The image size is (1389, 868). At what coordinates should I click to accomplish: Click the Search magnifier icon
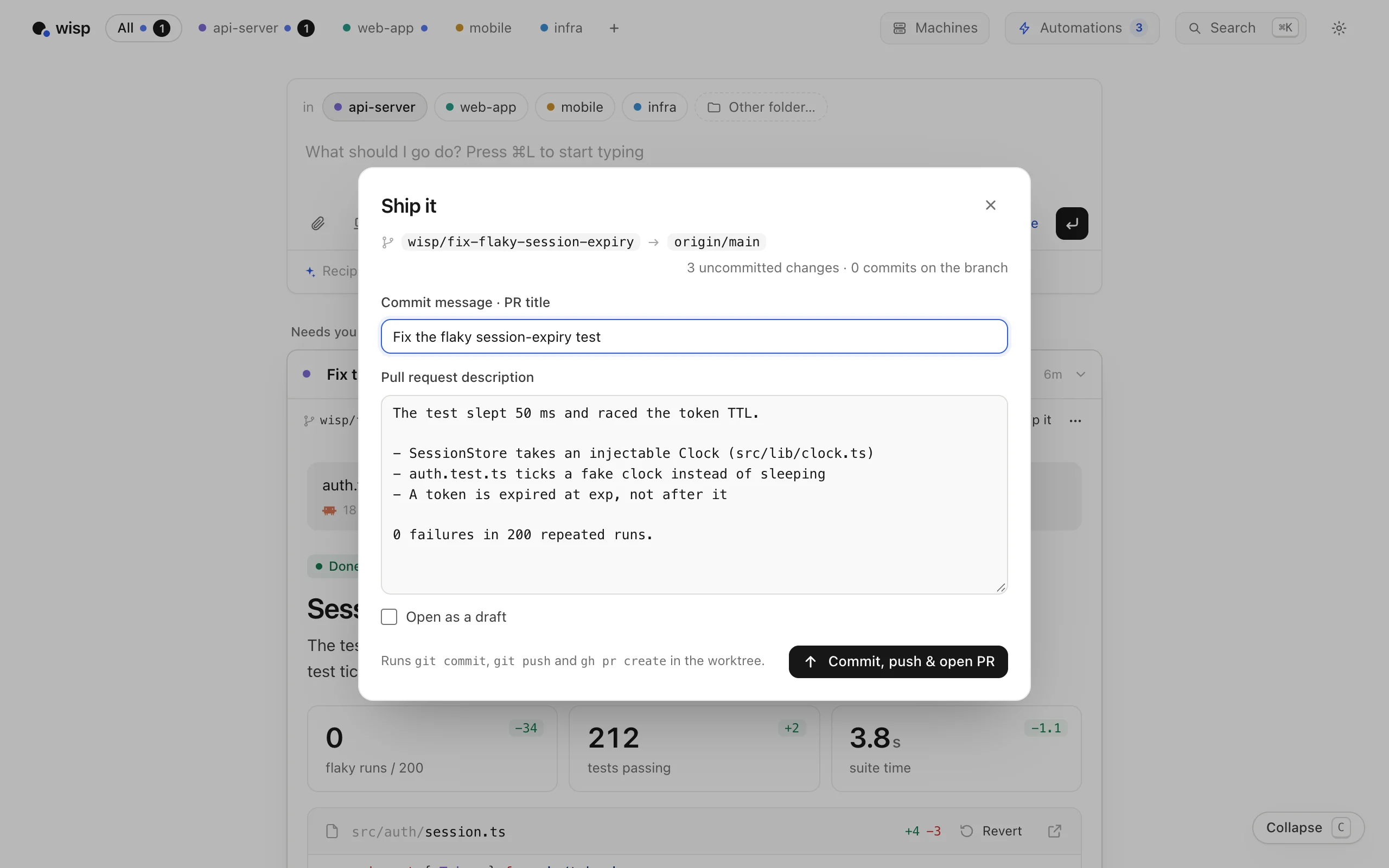1194,28
